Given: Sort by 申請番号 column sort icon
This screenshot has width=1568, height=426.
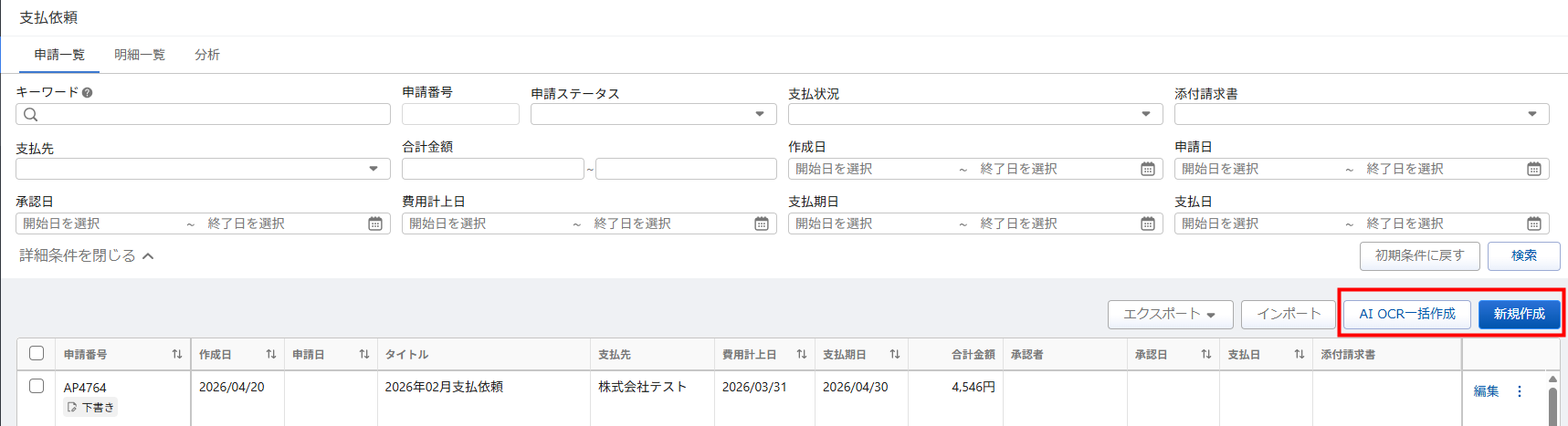Looking at the screenshot, I should pos(177,354).
